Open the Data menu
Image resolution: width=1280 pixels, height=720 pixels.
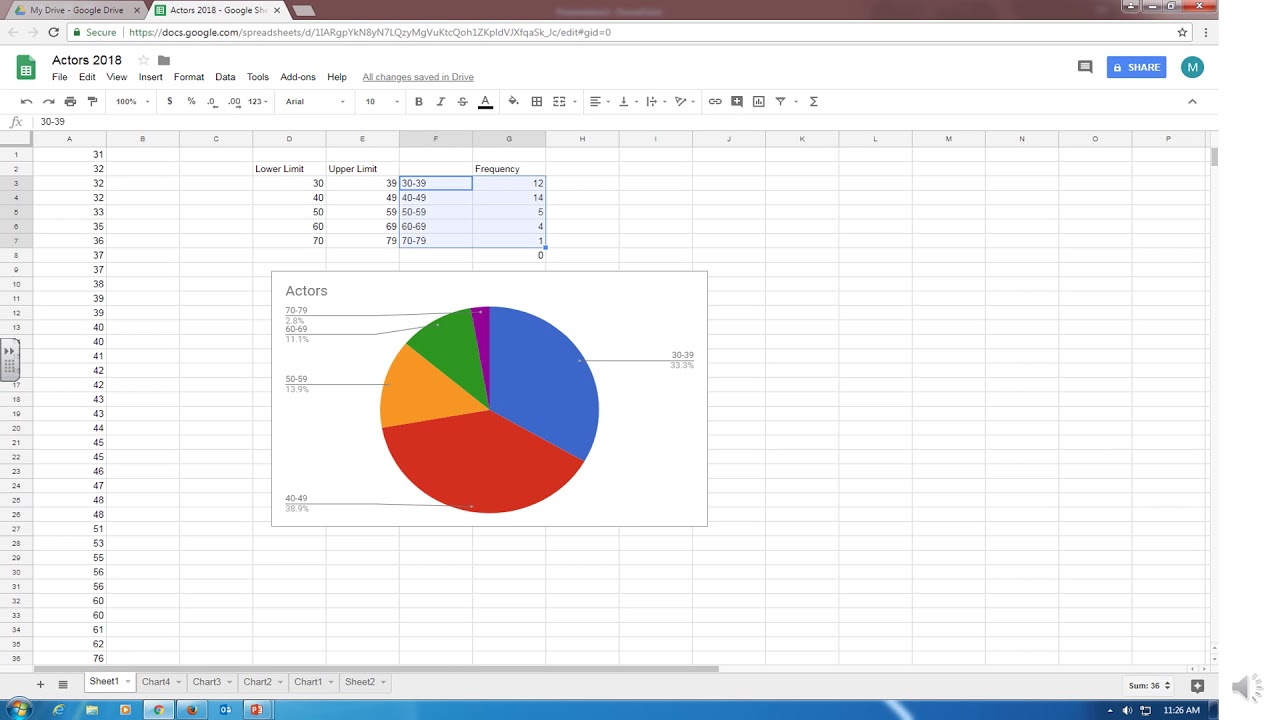click(225, 77)
